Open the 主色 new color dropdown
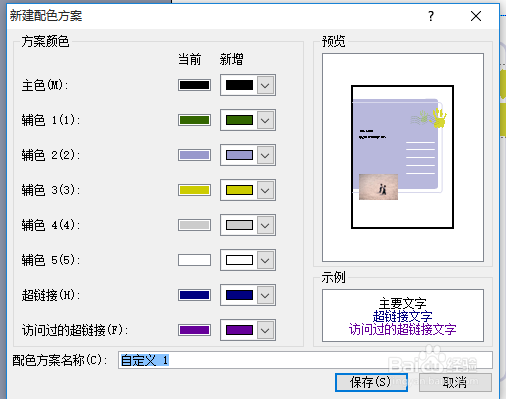Image resolution: width=506 pixels, height=399 pixels. coord(265,85)
